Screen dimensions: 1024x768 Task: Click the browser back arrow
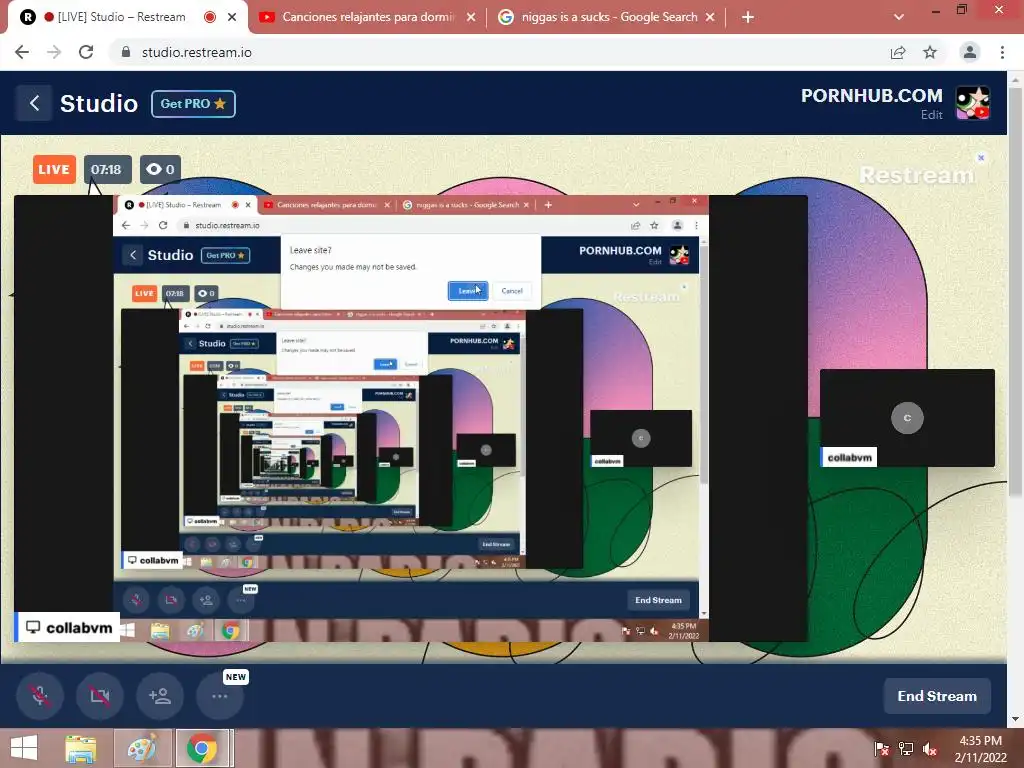22,52
